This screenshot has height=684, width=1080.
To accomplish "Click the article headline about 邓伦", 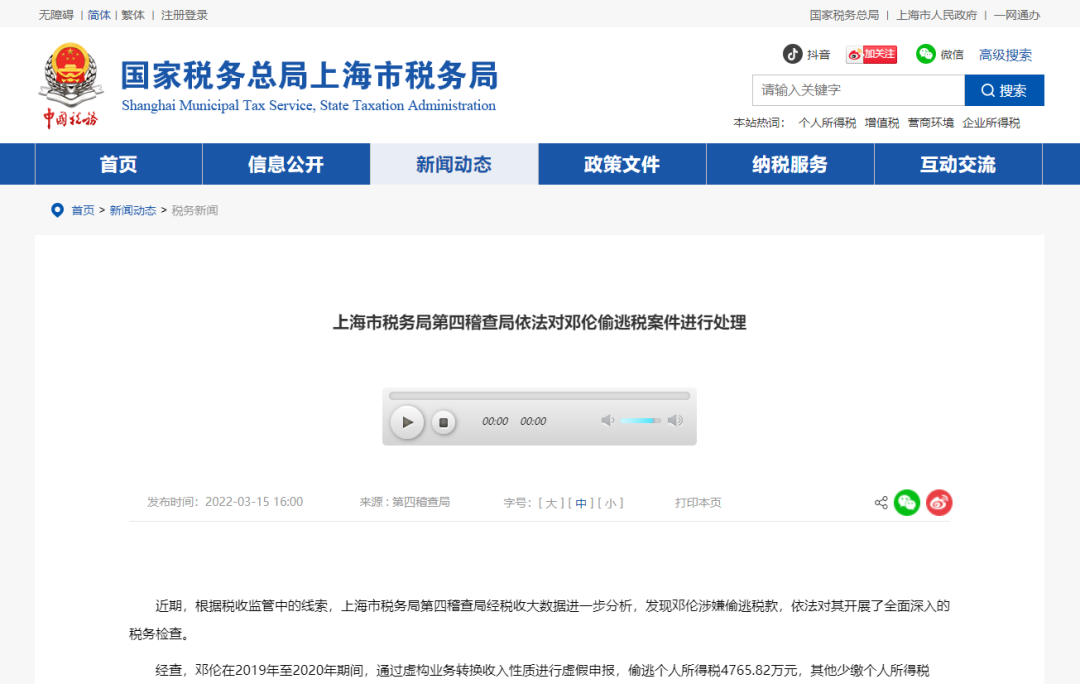I will click(x=539, y=322).
